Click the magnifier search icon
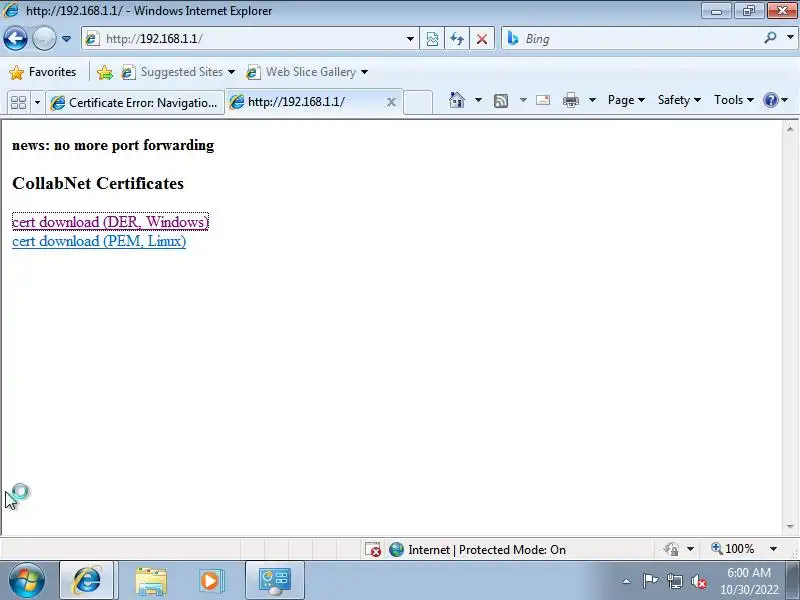This screenshot has height=600, width=800. click(x=770, y=38)
